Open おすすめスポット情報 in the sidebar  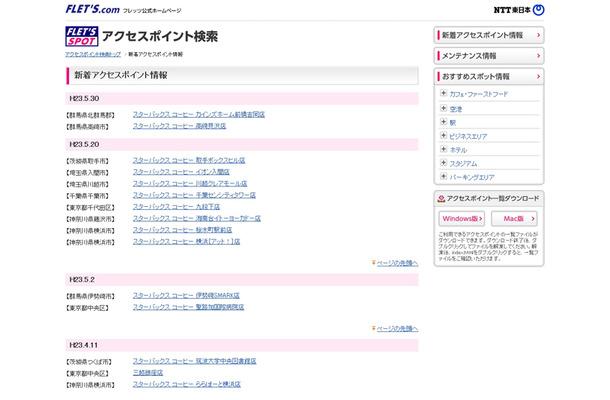click(489, 77)
